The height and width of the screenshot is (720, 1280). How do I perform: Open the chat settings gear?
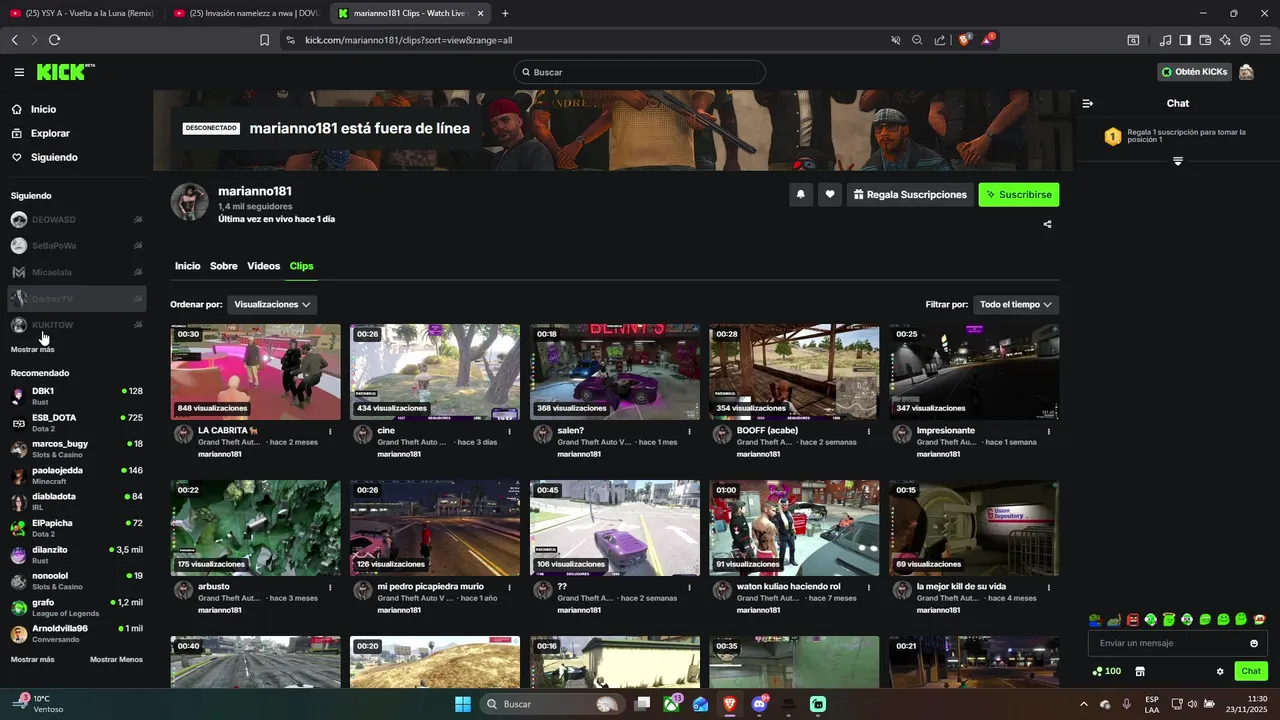(x=1220, y=671)
